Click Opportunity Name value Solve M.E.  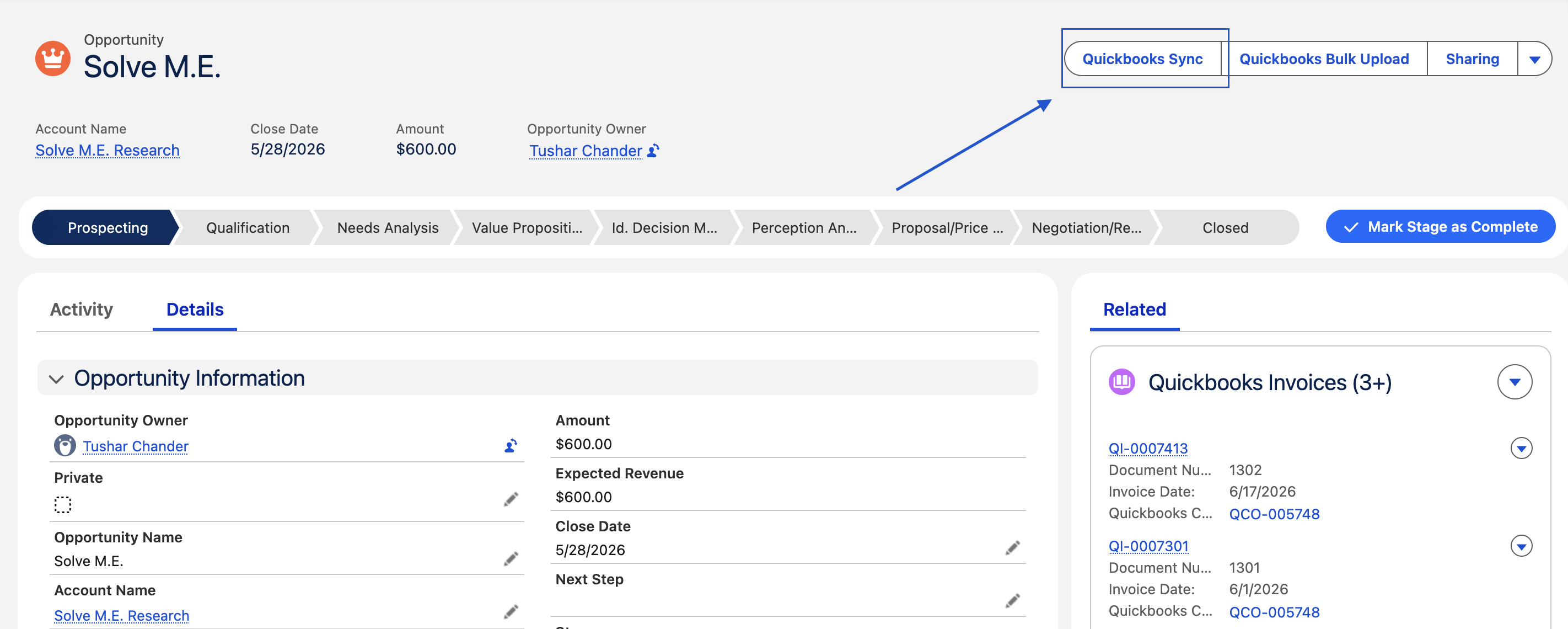tap(89, 561)
